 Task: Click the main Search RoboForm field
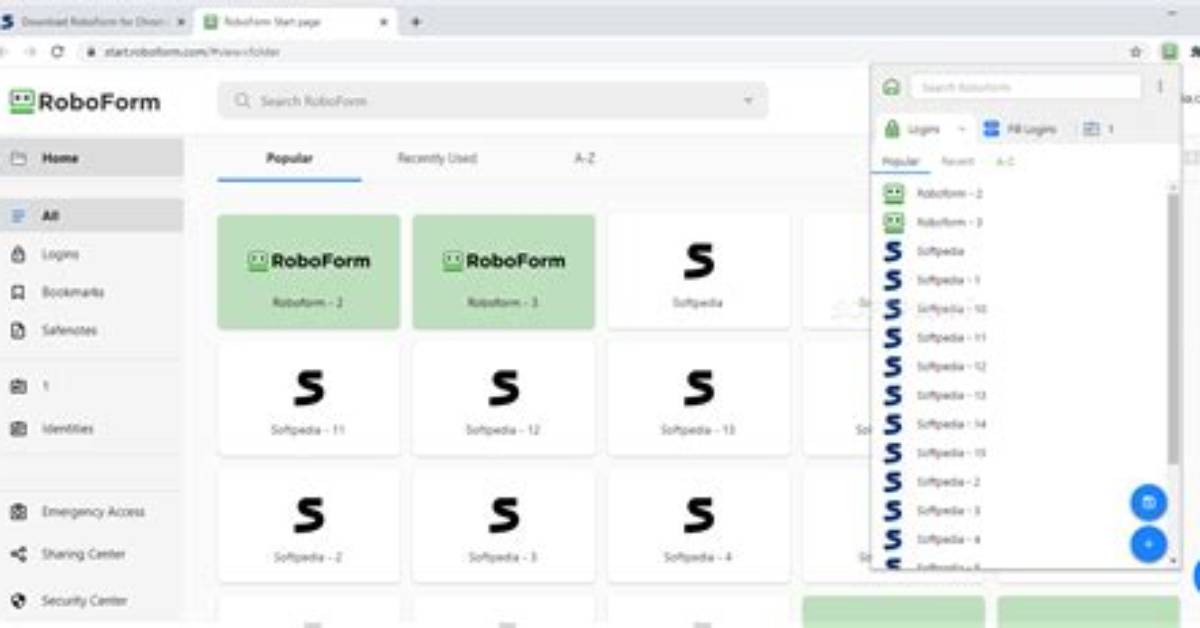pyautogui.click(x=493, y=101)
